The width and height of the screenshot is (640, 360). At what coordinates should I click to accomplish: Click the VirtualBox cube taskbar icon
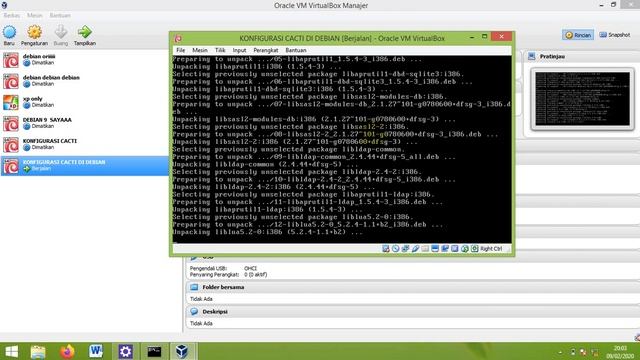coord(182,352)
